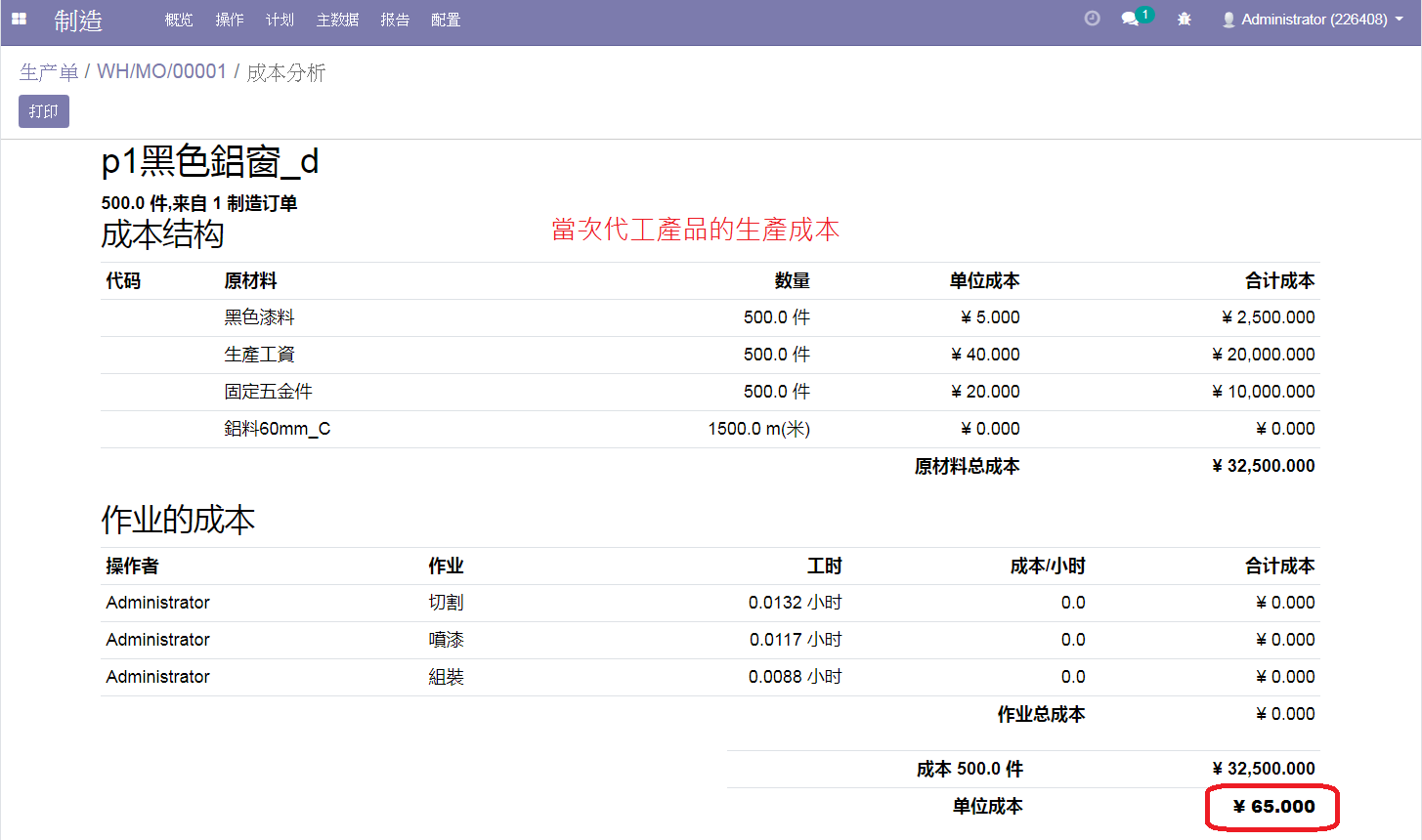
Task: Click the 500.0 件,来自 1 制造订单 subtitle
Action: [199, 203]
